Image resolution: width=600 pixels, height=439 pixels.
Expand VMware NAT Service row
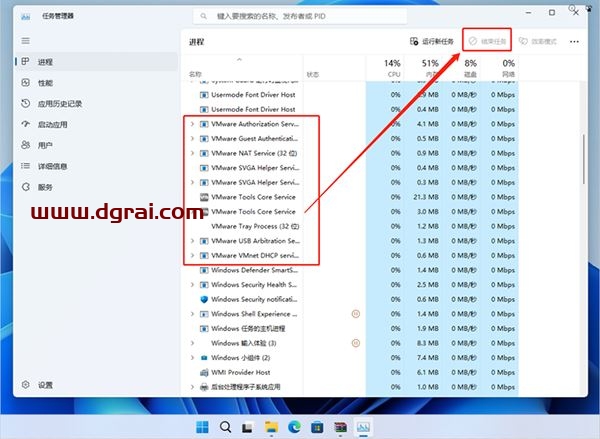(x=192, y=153)
